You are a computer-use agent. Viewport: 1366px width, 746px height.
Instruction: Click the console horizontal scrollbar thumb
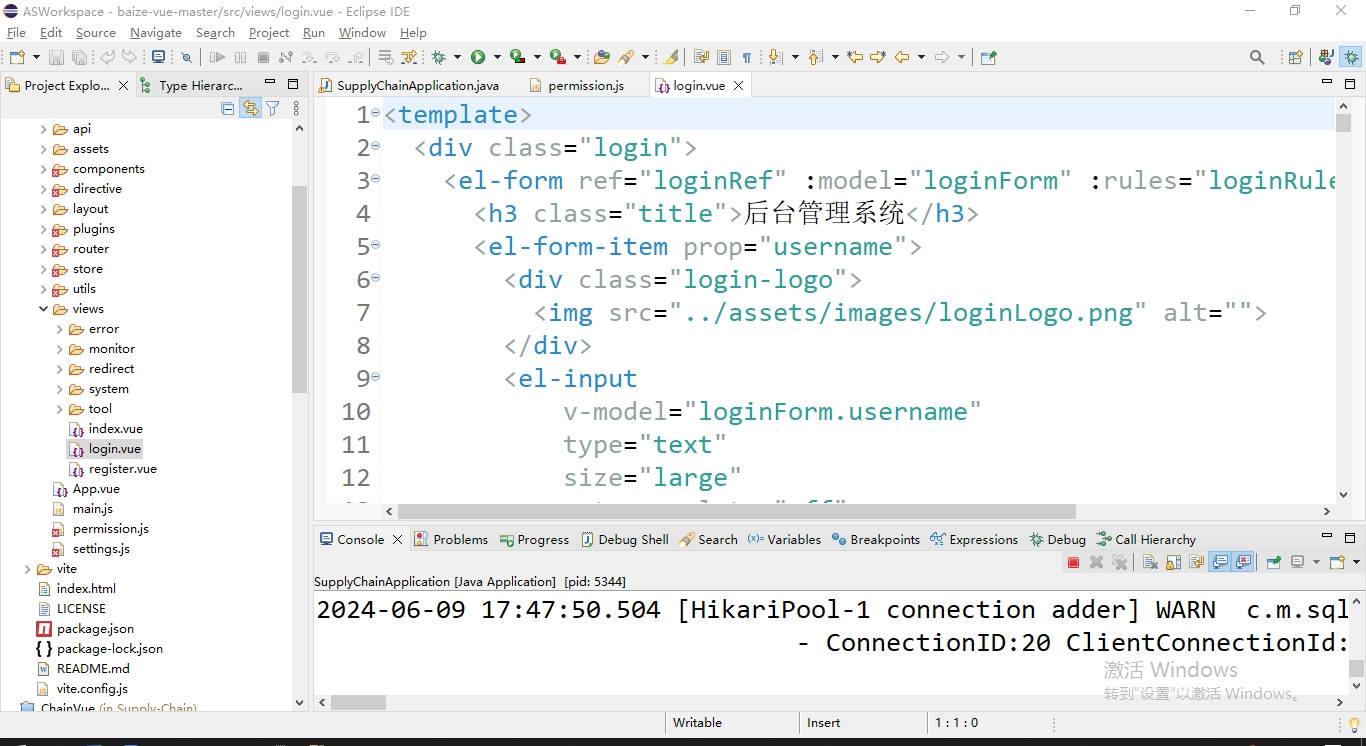point(358,703)
